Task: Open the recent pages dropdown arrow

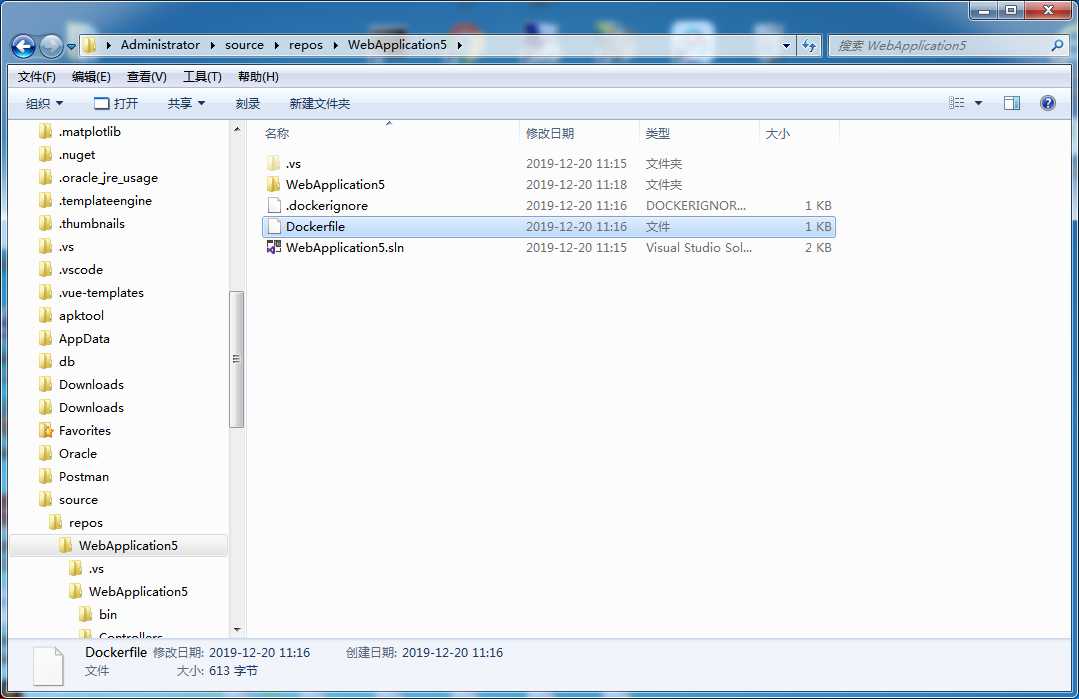Action: [x=71, y=47]
